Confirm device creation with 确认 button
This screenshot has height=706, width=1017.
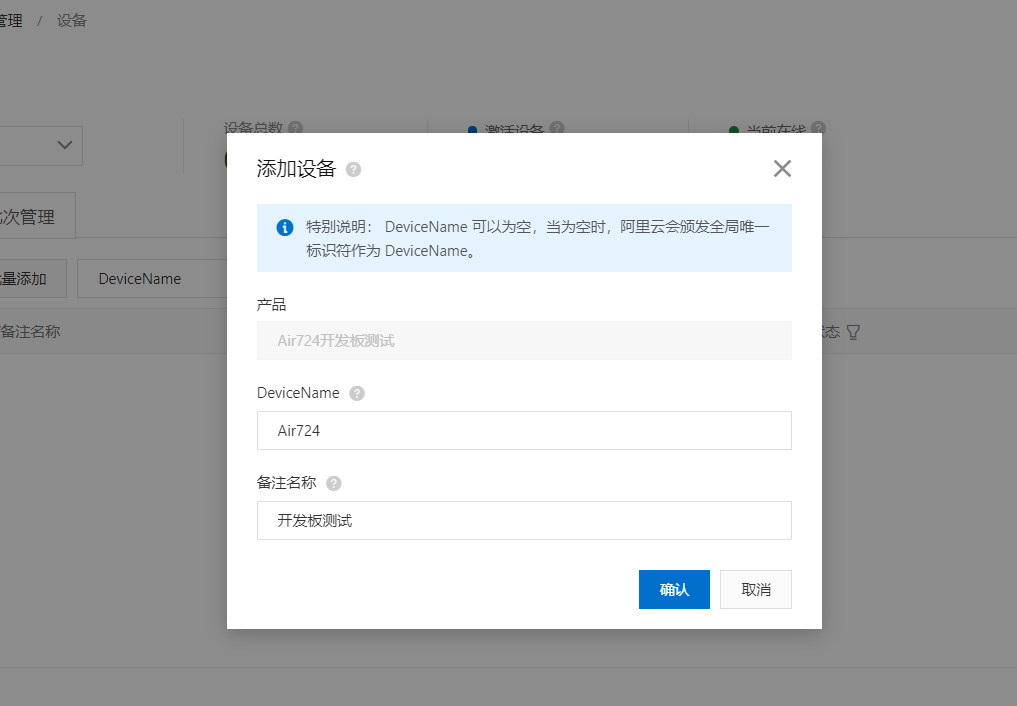[673, 589]
